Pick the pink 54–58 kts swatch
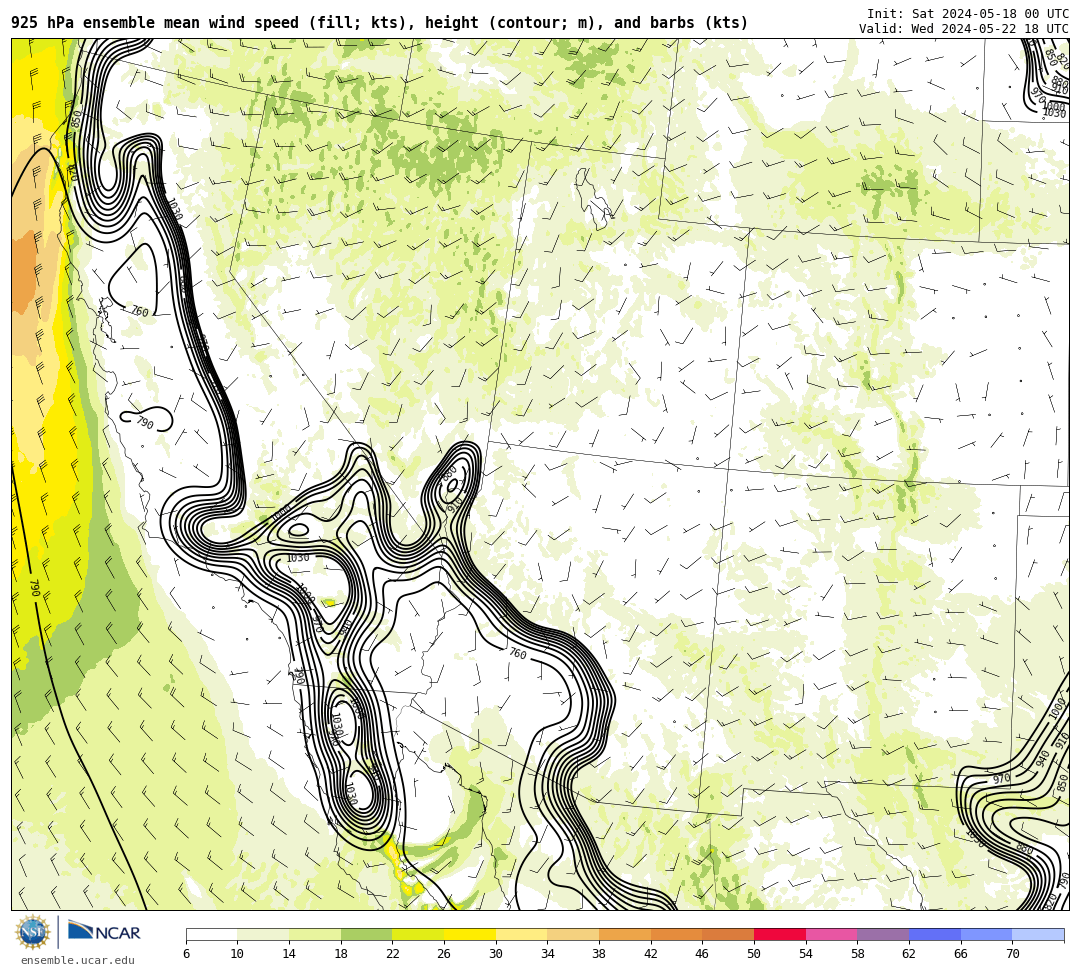1080x973 pixels. tap(832, 934)
